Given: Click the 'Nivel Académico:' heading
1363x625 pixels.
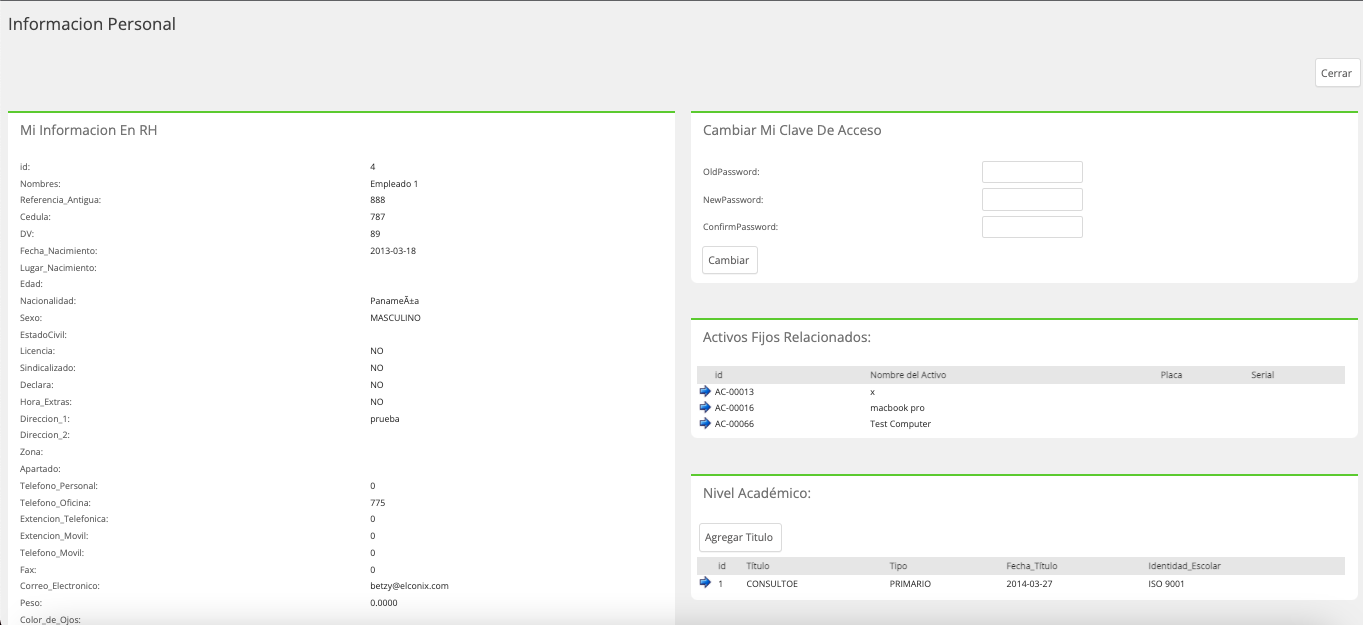Looking at the screenshot, I should (757, 493).
